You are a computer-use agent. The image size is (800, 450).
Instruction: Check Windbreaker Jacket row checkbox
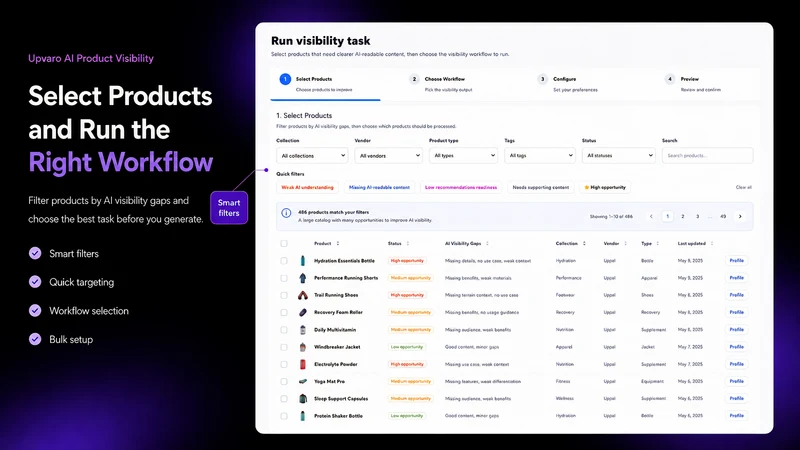284,347
